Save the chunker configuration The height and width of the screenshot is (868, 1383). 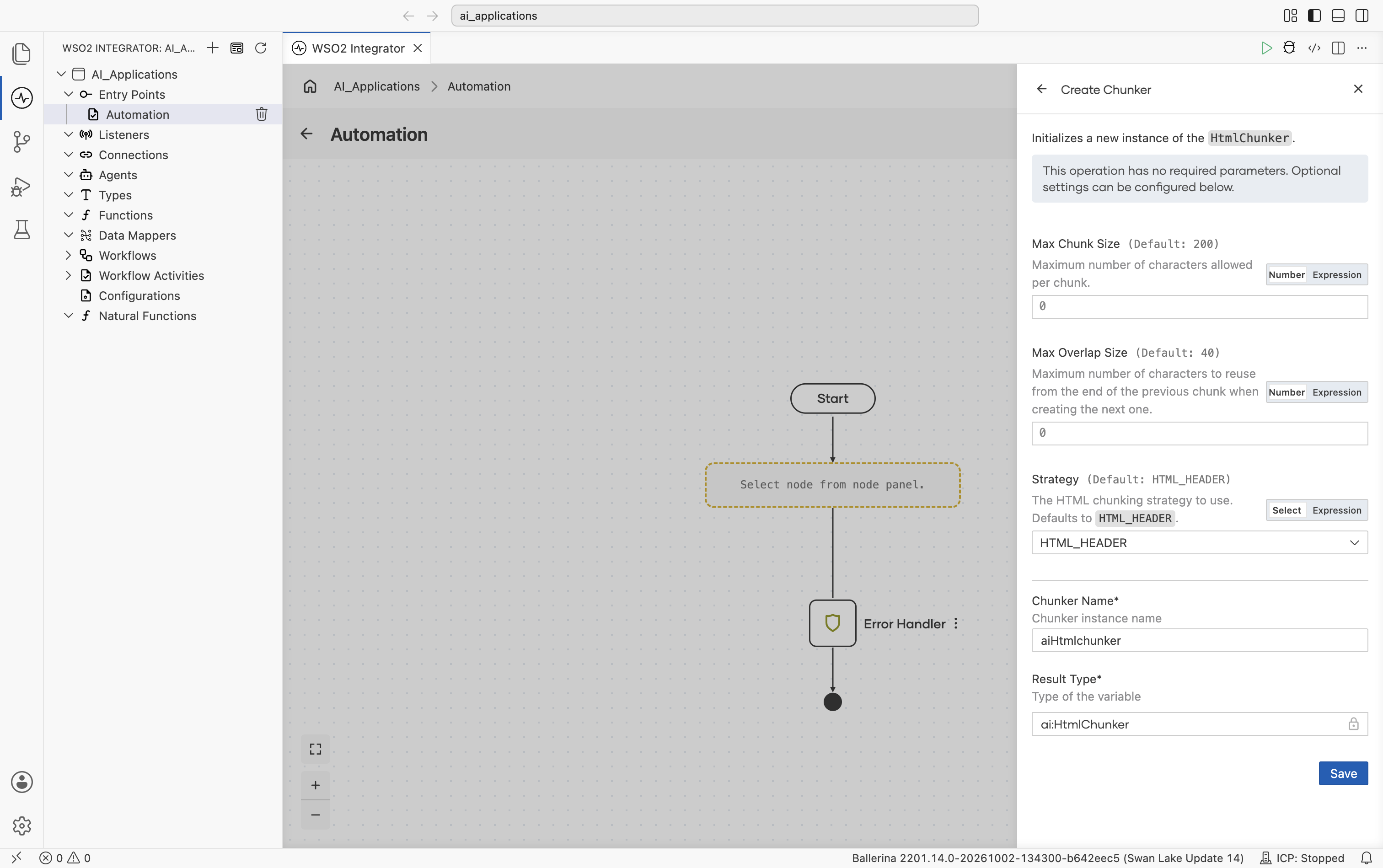(x=1343, y=773)
